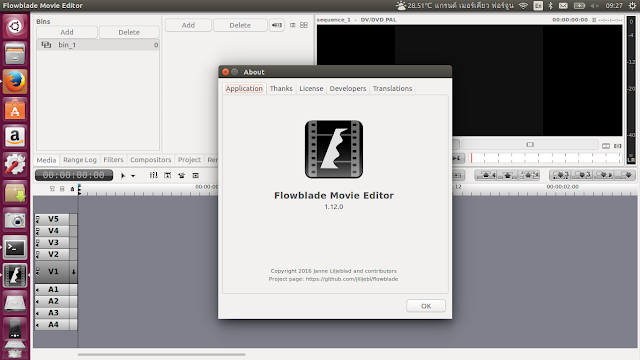Click Append Clip button at toolbar end
640x360 pixels.
(624, 175)
